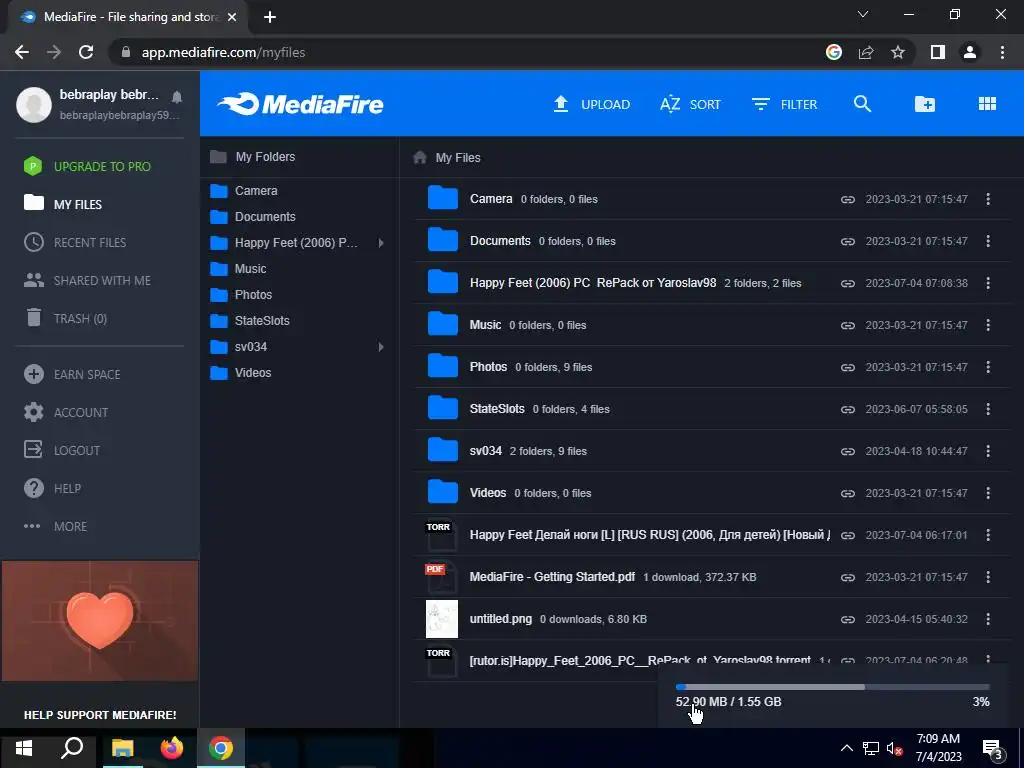Click the Photos folder icon in list
This screenshot has width=1024, height=768.
(442, 366)
